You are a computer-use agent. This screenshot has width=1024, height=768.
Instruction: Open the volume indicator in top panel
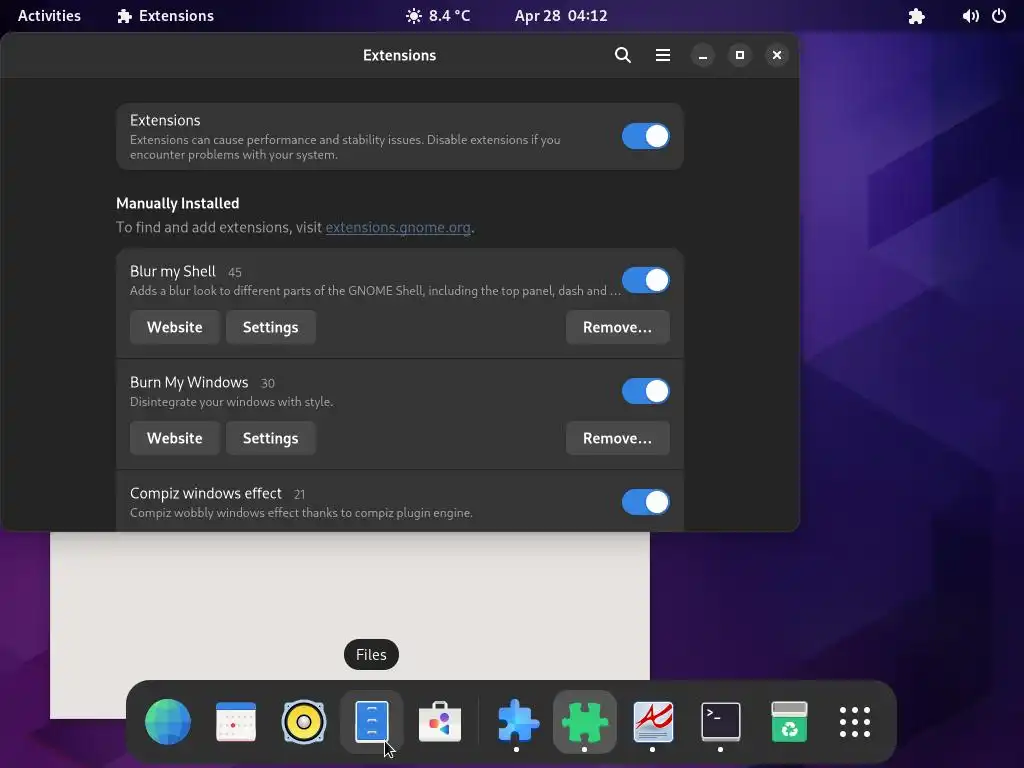point(970,16)
